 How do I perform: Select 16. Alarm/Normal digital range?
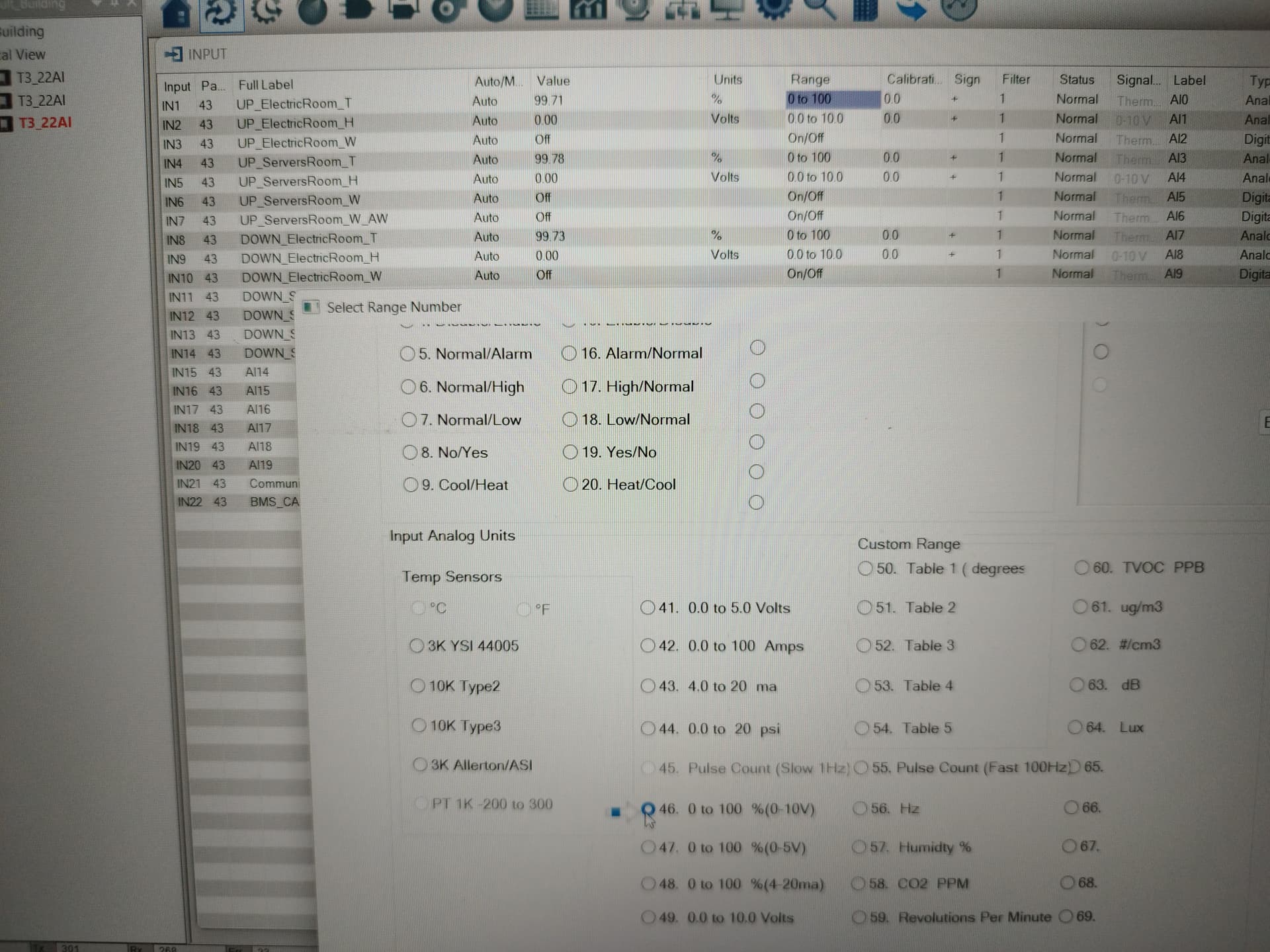click(569, 354)
